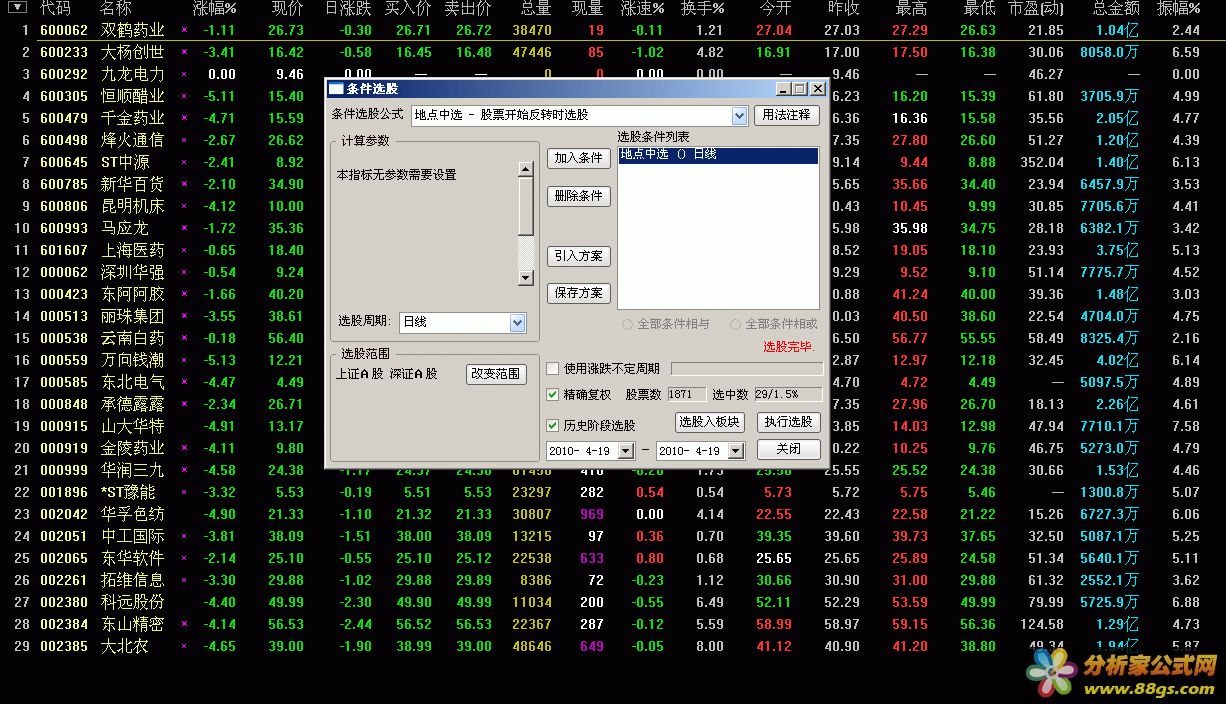Dismiss the dialog with 关闭 button
This screenshot has height=704, width=1226.
[x=788, y=449]
